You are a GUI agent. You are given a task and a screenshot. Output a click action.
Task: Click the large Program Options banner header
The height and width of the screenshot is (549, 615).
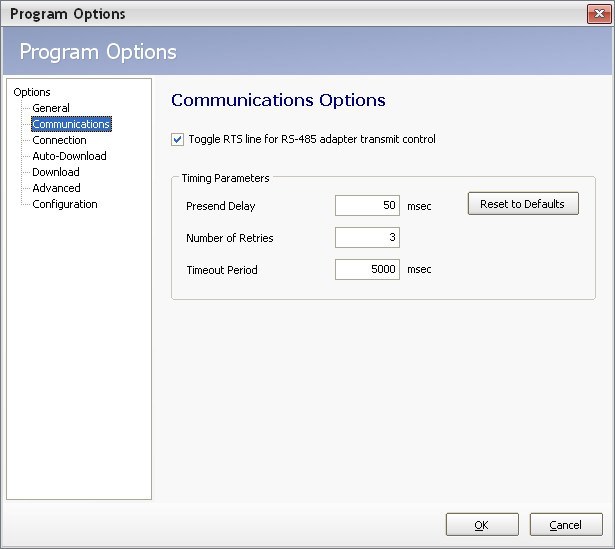coord(98,52)
